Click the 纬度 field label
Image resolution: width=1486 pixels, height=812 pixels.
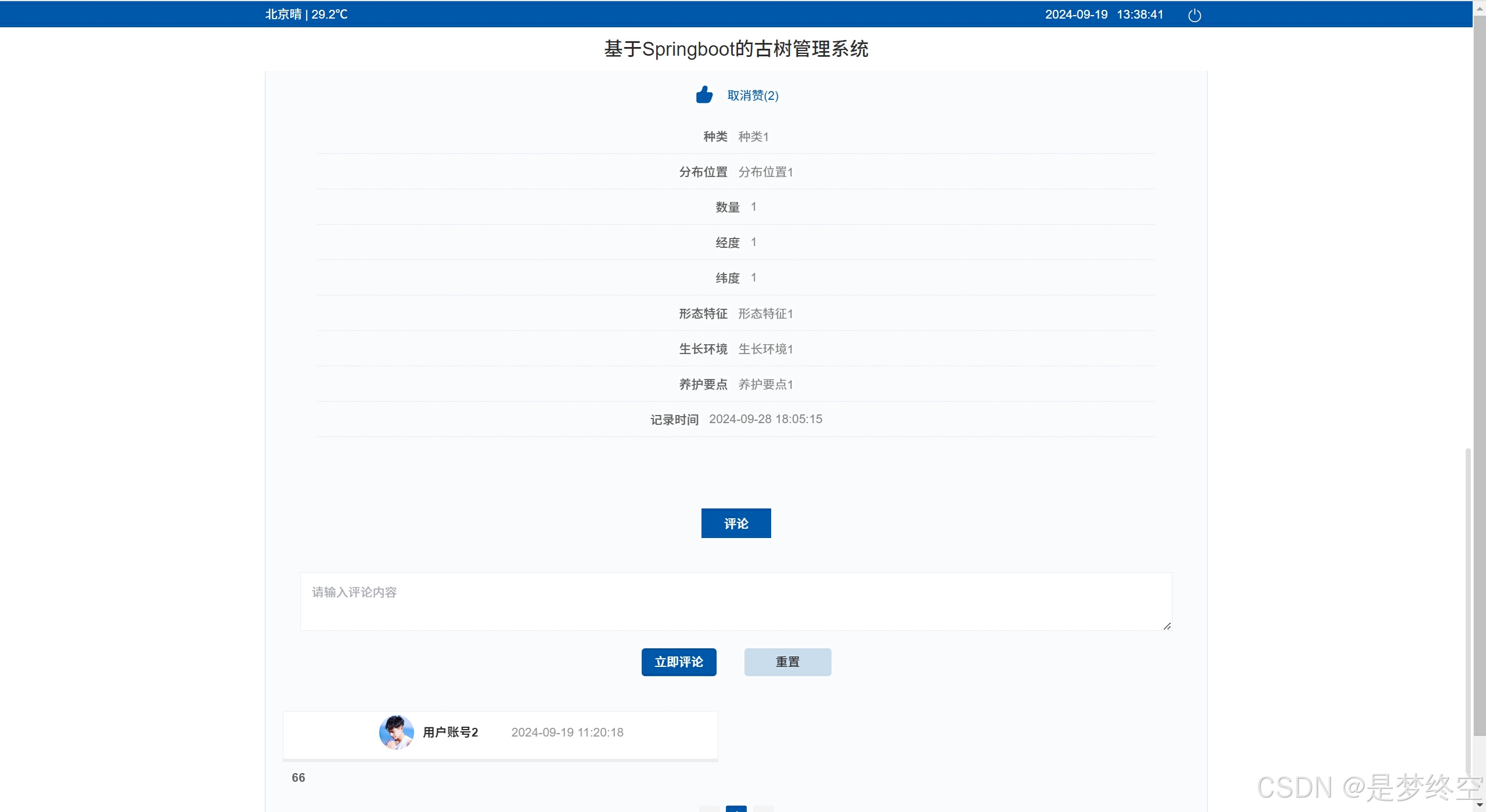coord(727,278)
